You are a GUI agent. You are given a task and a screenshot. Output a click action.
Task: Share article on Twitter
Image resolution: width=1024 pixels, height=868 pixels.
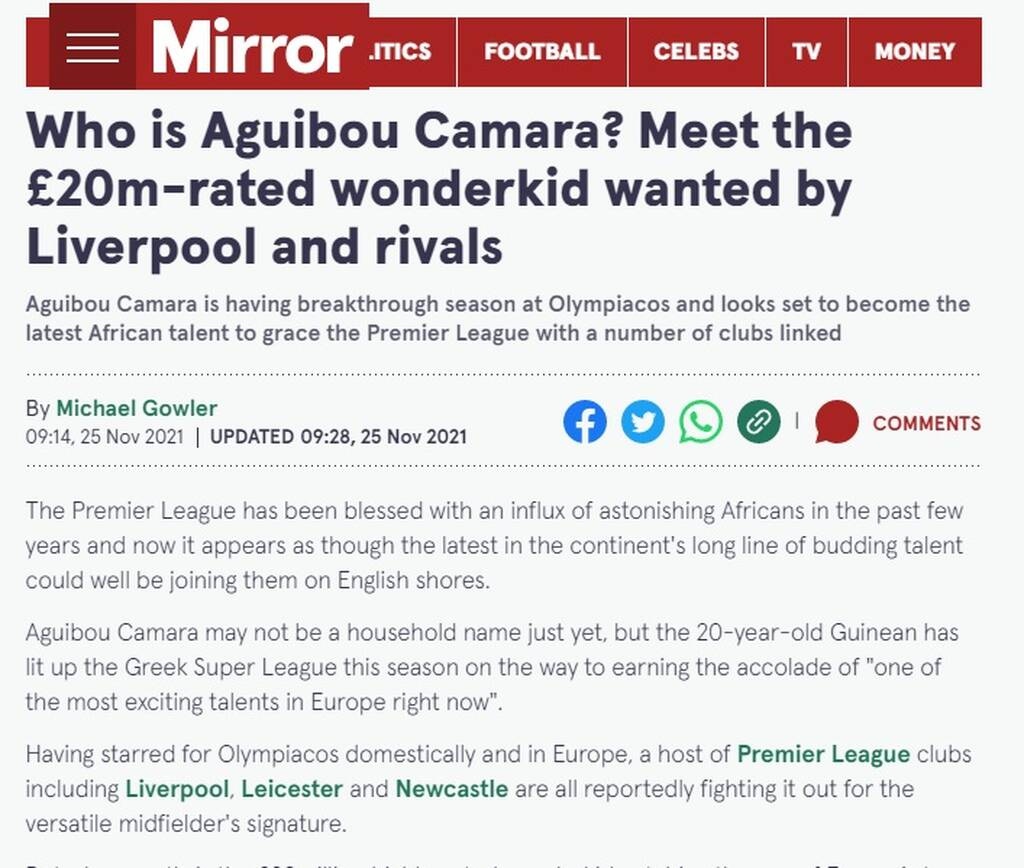point(642,422)
